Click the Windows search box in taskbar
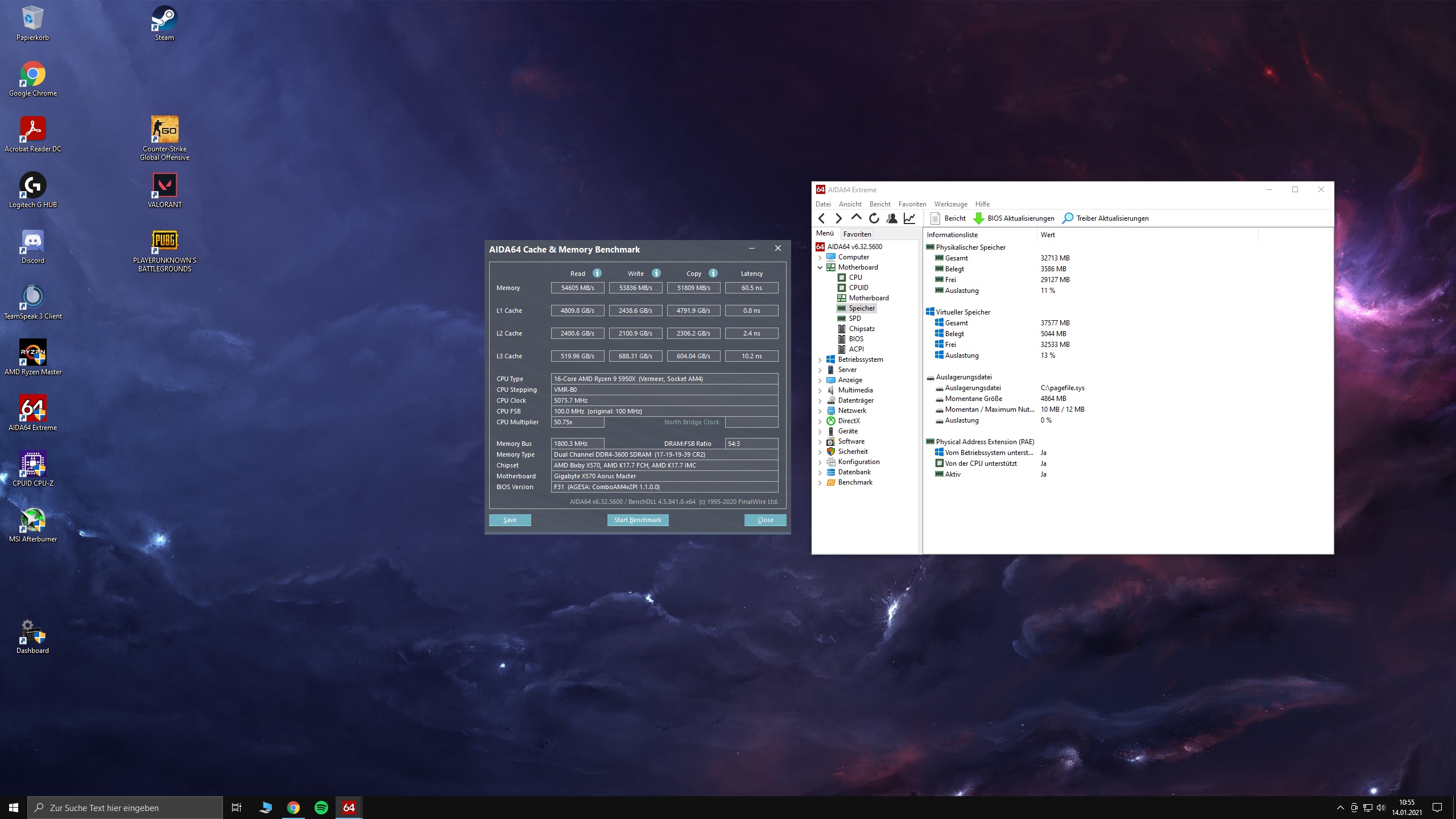The height and width of the screenshot is (819, 1456). [x=125, y=808]
